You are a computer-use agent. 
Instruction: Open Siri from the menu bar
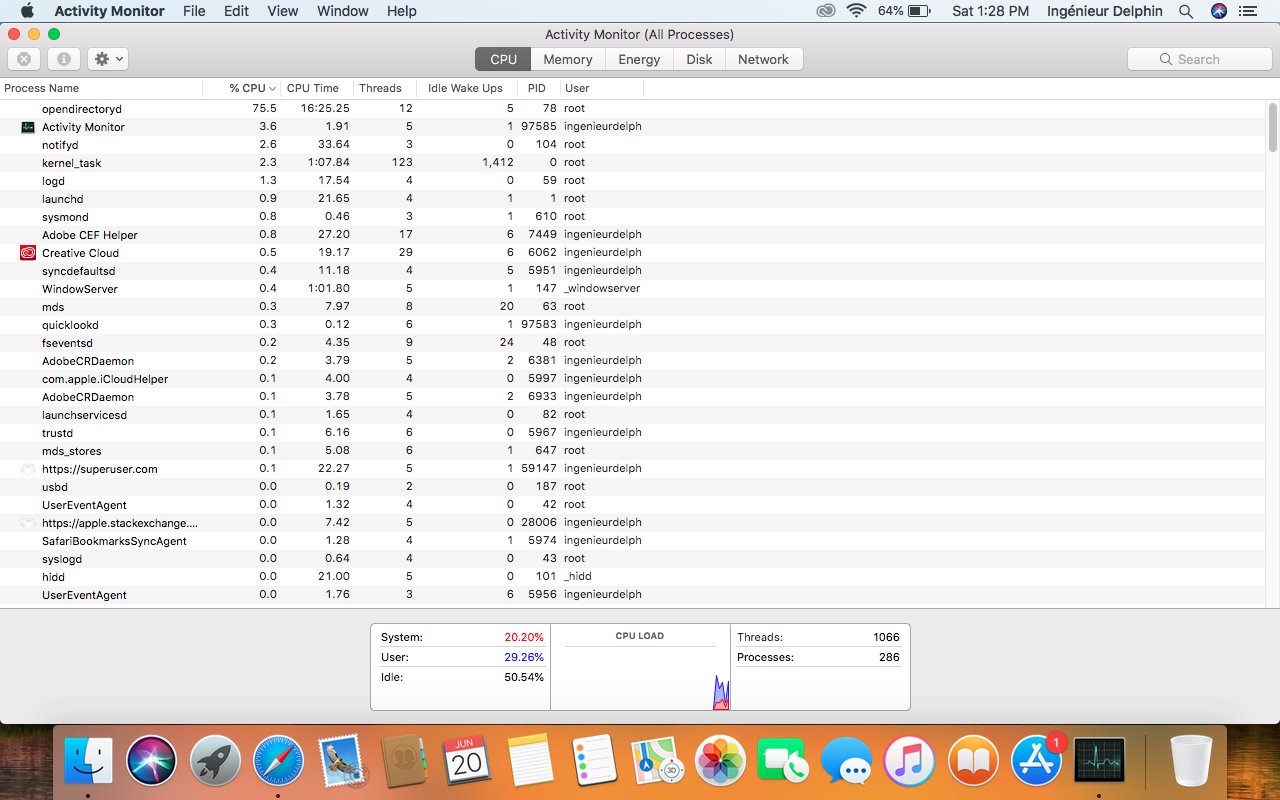(x=1218, y=11)
